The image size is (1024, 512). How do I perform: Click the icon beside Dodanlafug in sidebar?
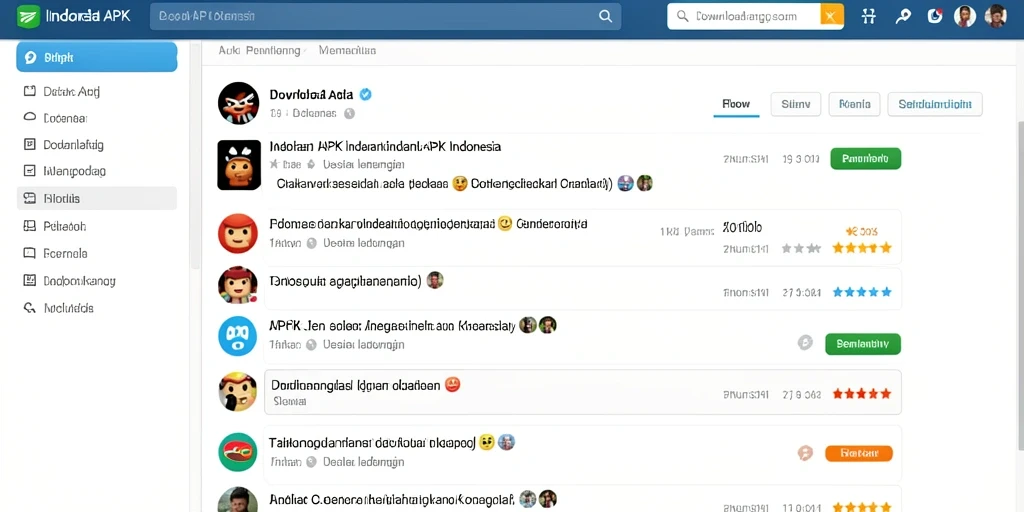pyautogui.click(x=29, y=144)
